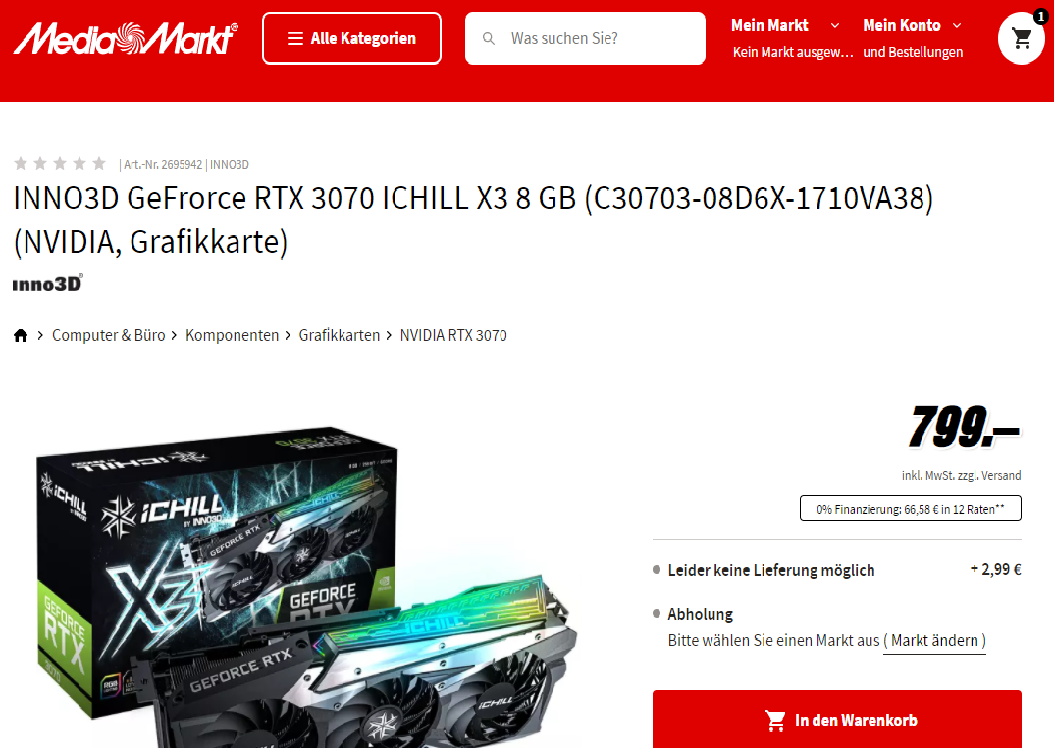Go to the Komponenten breadcrumb
This screenshot has width=1054, height=748.
click(x=232, y=335)
